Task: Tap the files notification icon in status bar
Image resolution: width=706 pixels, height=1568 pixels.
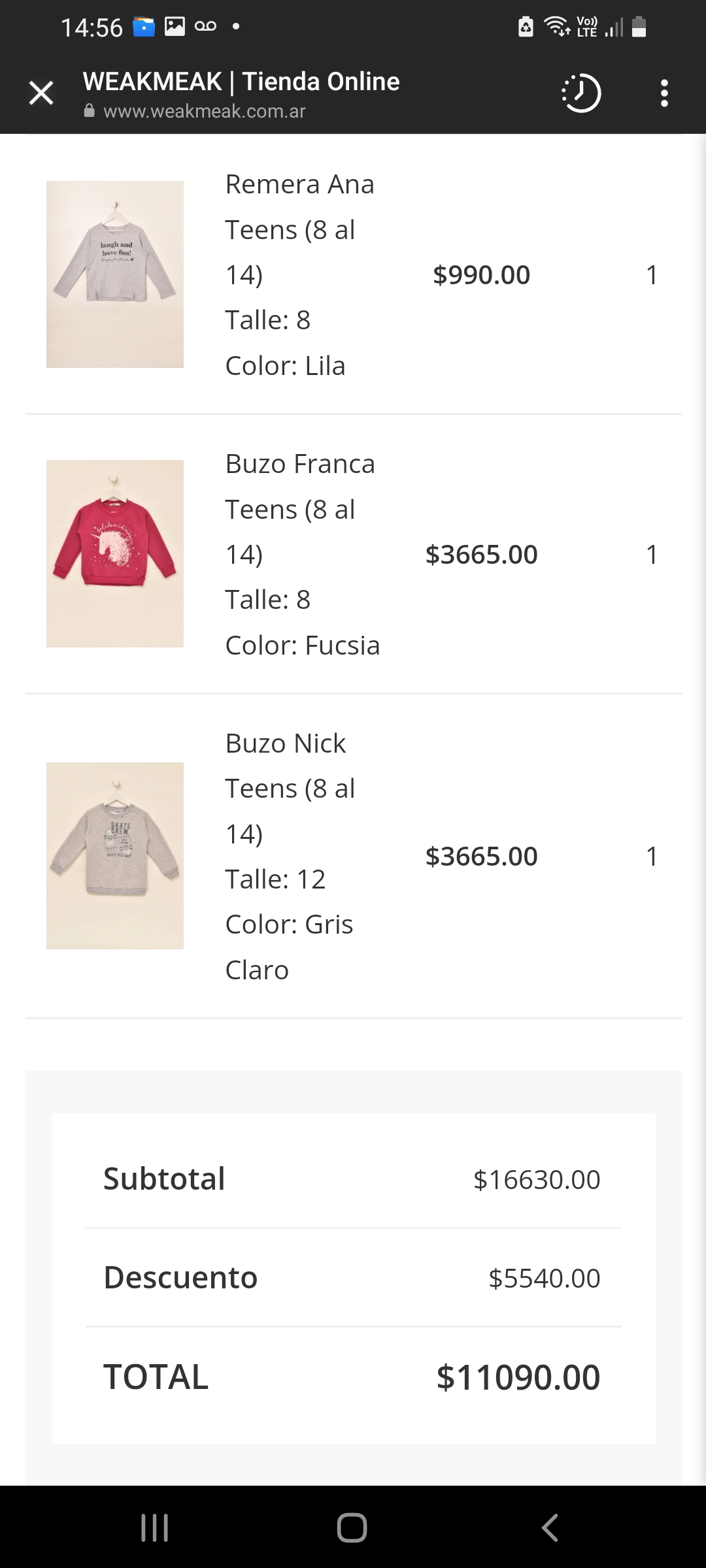Action: pos(144,27)
